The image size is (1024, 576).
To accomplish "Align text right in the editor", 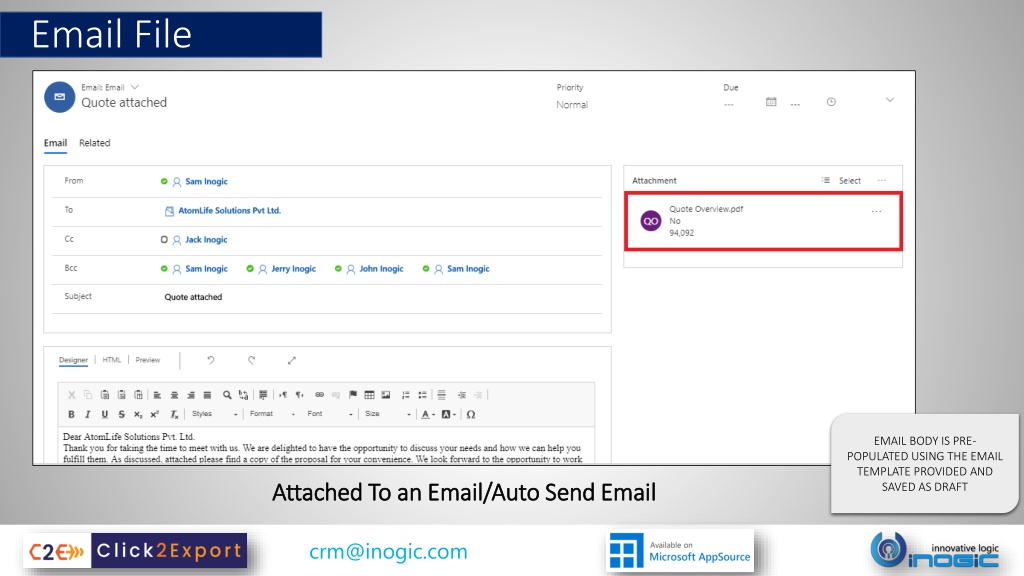I will (x=191, y=394).
